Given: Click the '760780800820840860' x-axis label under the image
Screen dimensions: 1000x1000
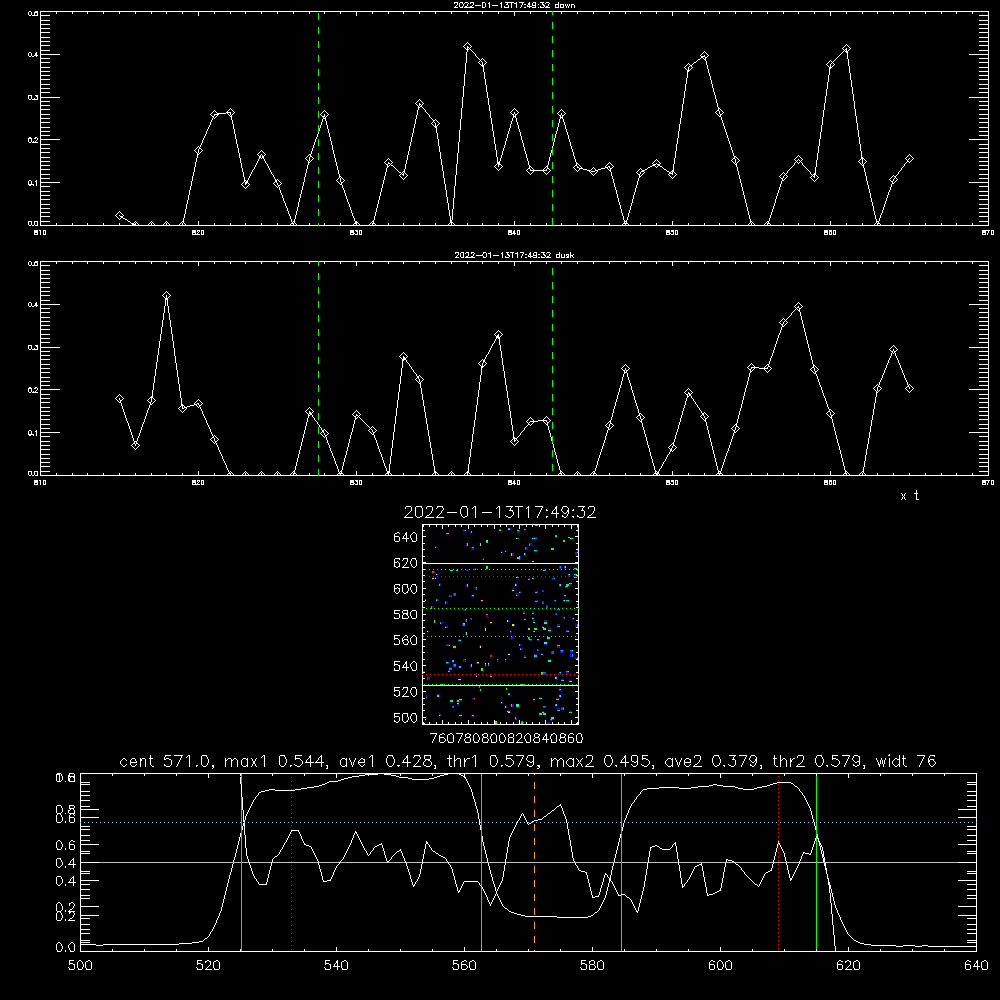Looking at the screenshot, I should click(506, 739).
